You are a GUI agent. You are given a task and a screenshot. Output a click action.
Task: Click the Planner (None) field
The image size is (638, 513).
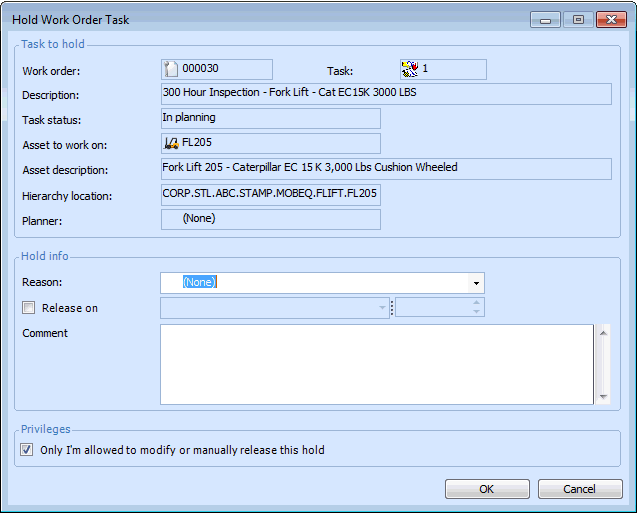click(x=271, y=219)
